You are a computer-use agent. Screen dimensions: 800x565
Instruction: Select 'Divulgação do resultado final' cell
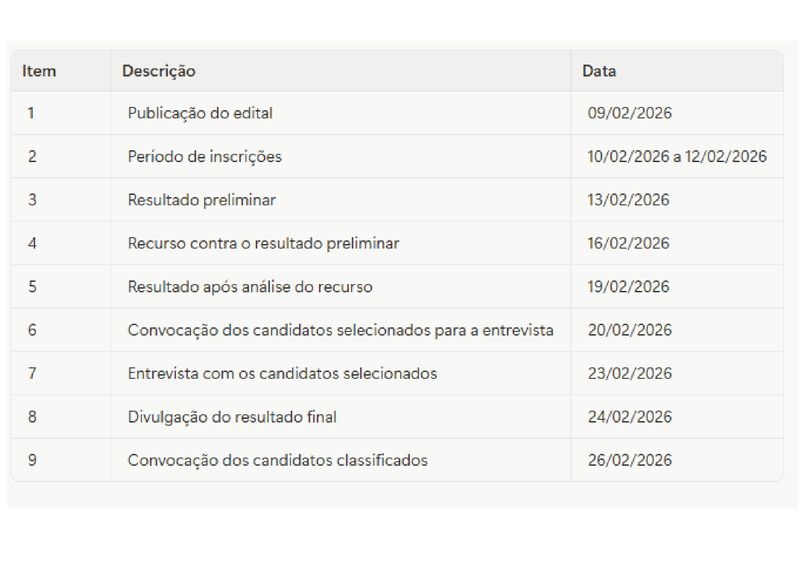[x=232, y=417]
